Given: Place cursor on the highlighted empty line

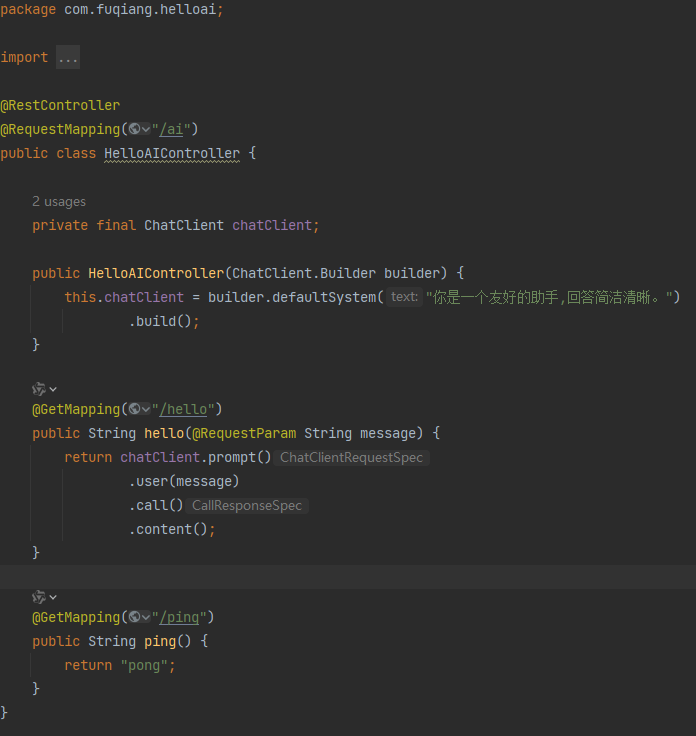Looking at the screenshot, I should coord(348,577).
